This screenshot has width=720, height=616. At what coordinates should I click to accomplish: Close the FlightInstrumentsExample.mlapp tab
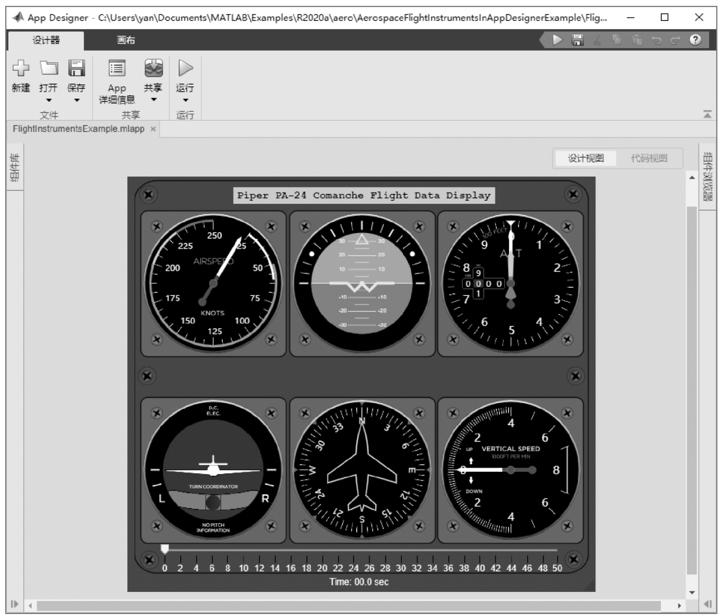click(153, 129)
